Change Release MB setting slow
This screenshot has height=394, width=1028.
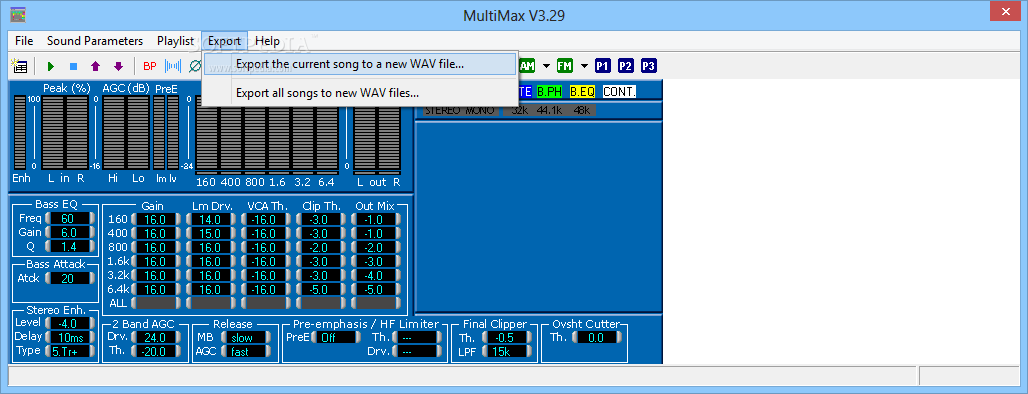pyautogui.click(x=246, y=338)
